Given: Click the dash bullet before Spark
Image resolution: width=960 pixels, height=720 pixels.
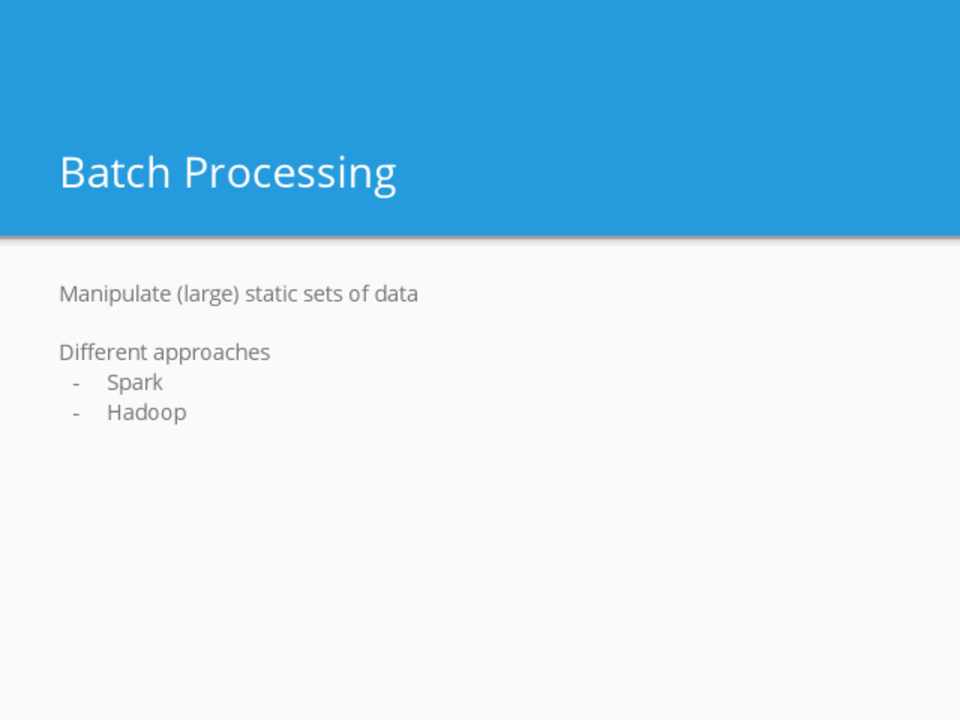Looking at the screenshot, I should (x=76, y=383).
